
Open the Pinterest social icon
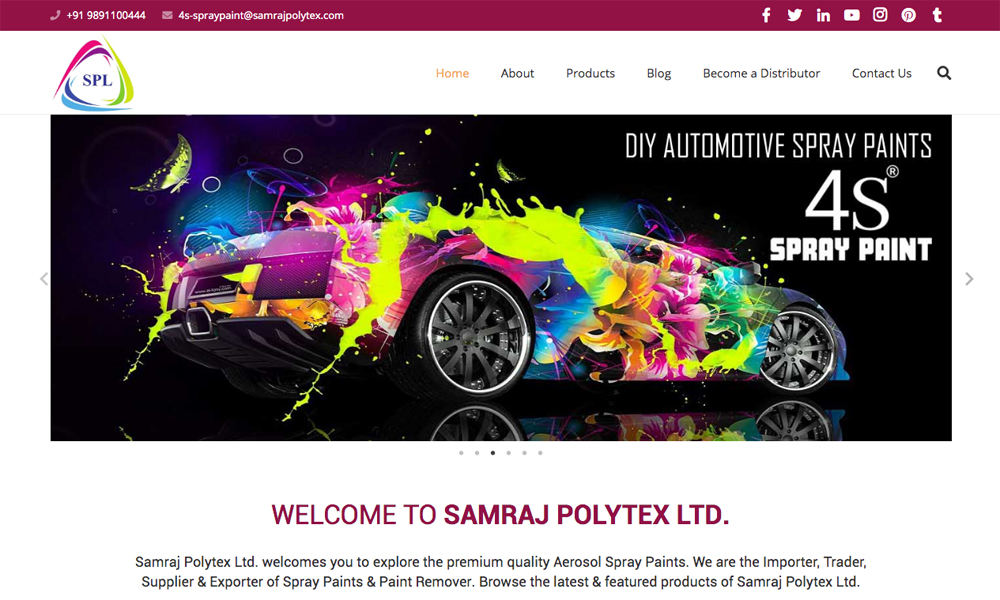pyautogui.click(x=909, y=15)
